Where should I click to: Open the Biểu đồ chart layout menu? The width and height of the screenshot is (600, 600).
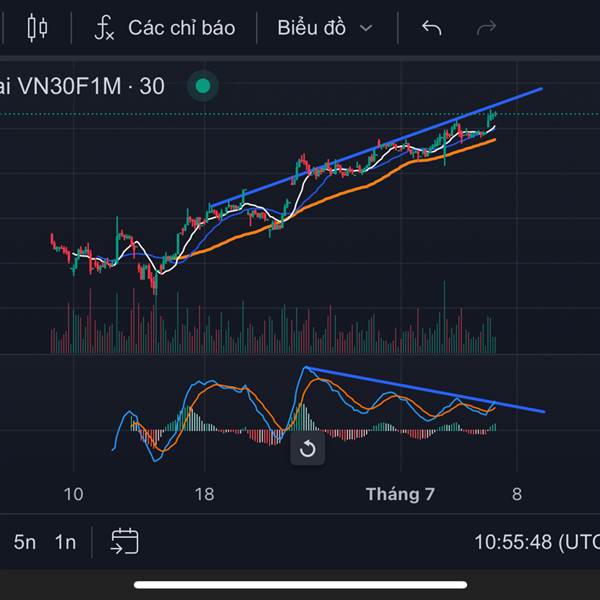(311, 28)
